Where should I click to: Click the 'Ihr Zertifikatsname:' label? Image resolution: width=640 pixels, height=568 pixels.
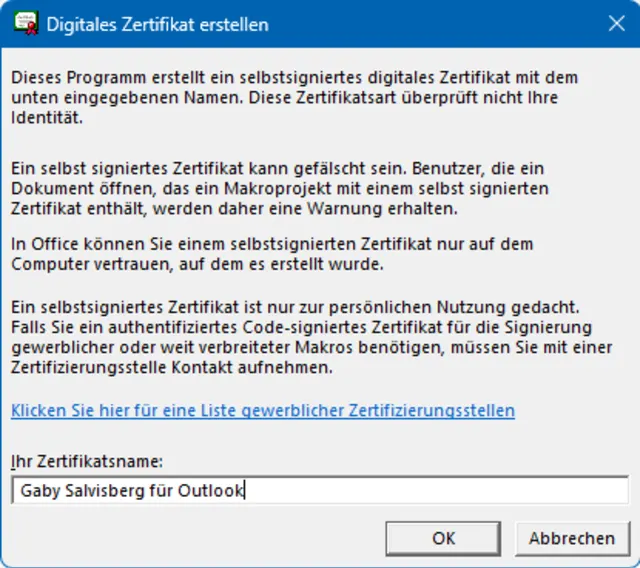(87, 460)
